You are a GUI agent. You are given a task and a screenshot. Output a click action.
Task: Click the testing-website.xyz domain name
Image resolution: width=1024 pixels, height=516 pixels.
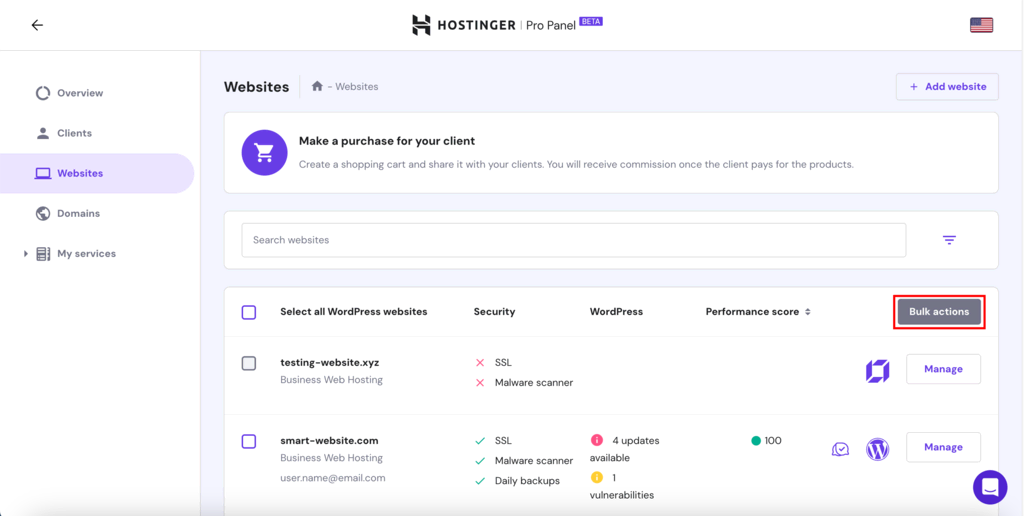point(329,363)
